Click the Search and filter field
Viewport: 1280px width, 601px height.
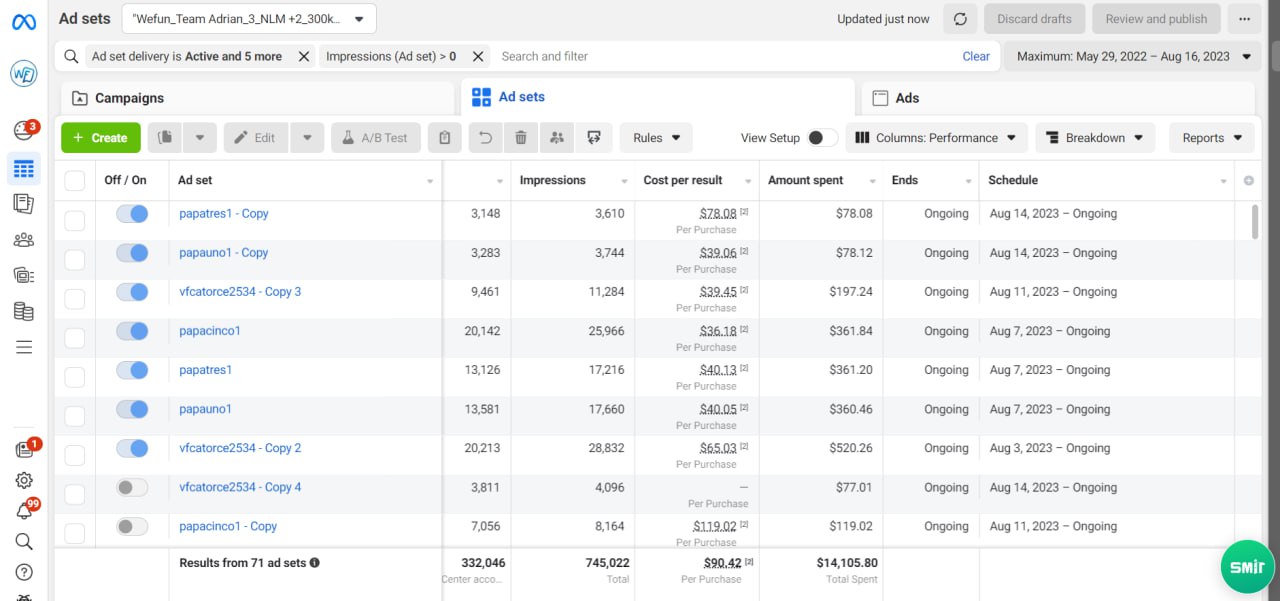tap(725, 57)
